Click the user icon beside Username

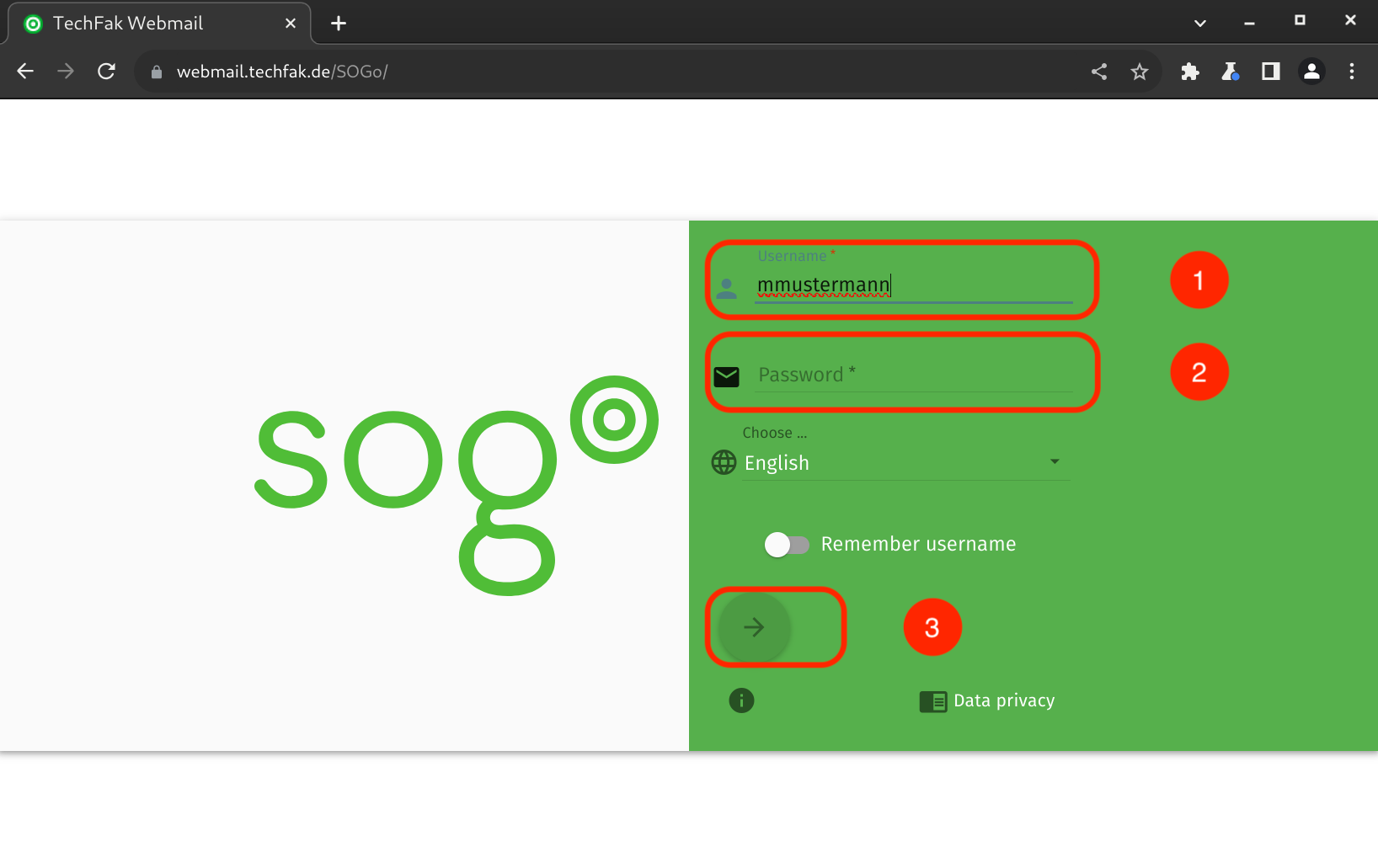coord(726,289)
